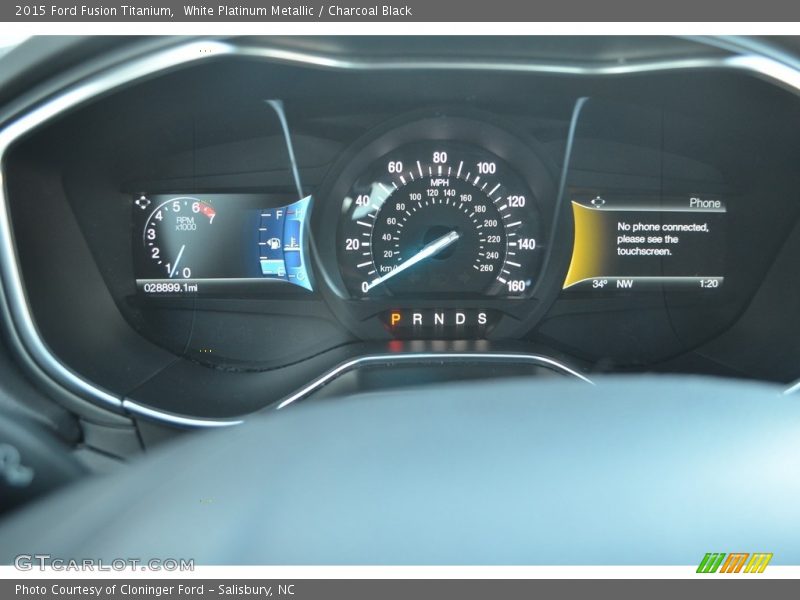The image size is (800, 600).
Task: Click the 'No phone connected' message
Action: click(663, 239)
